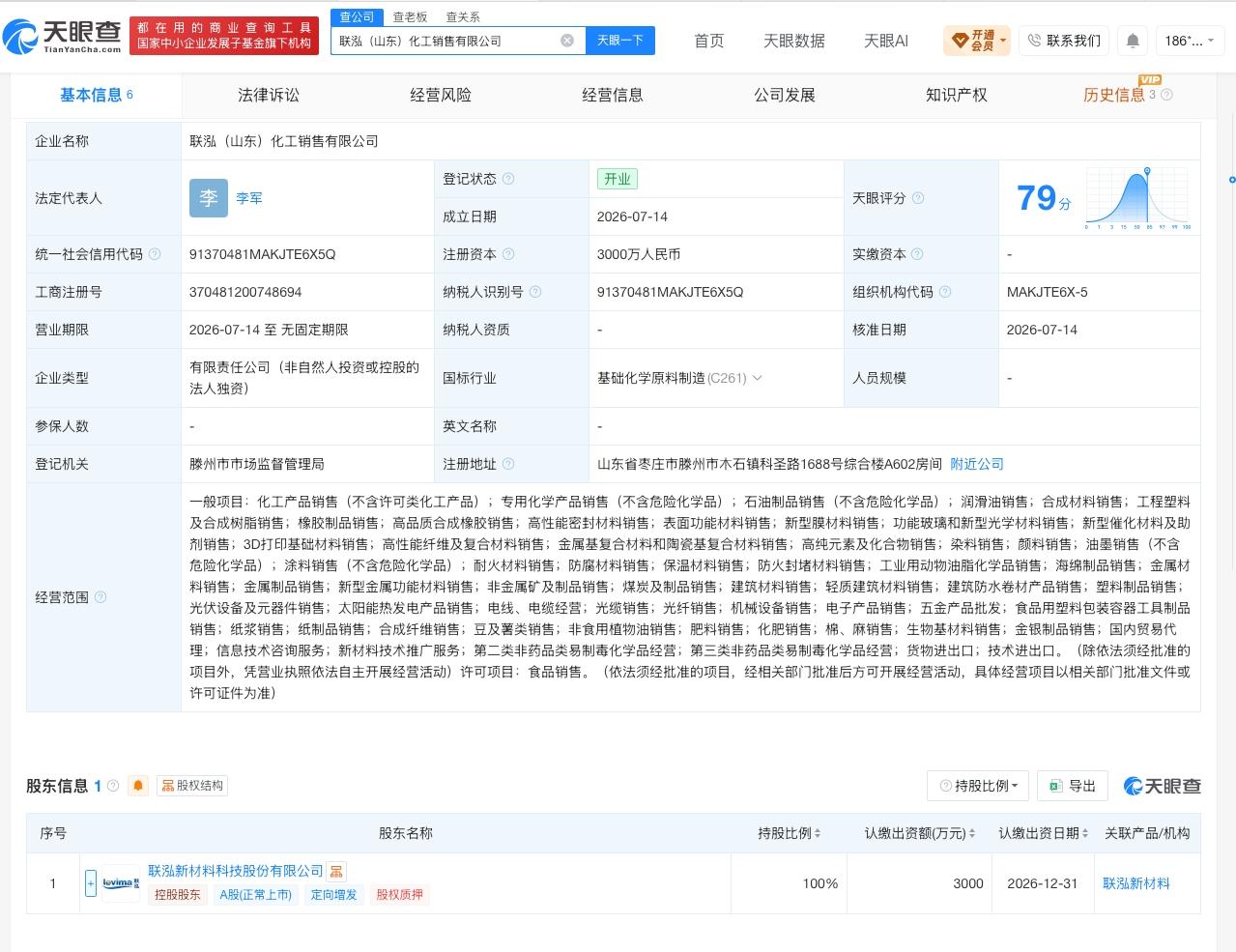Click help icon beside 统一社会信用代码
Viewport: 1236px width, 952px height.
pyautogui.click(x=155, y=254)
